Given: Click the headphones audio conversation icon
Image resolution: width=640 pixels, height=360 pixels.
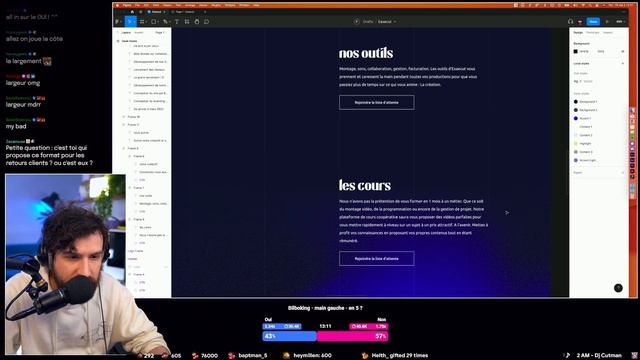Looking at the screenshot, I should pyautogui.click(x=571, y=22).
